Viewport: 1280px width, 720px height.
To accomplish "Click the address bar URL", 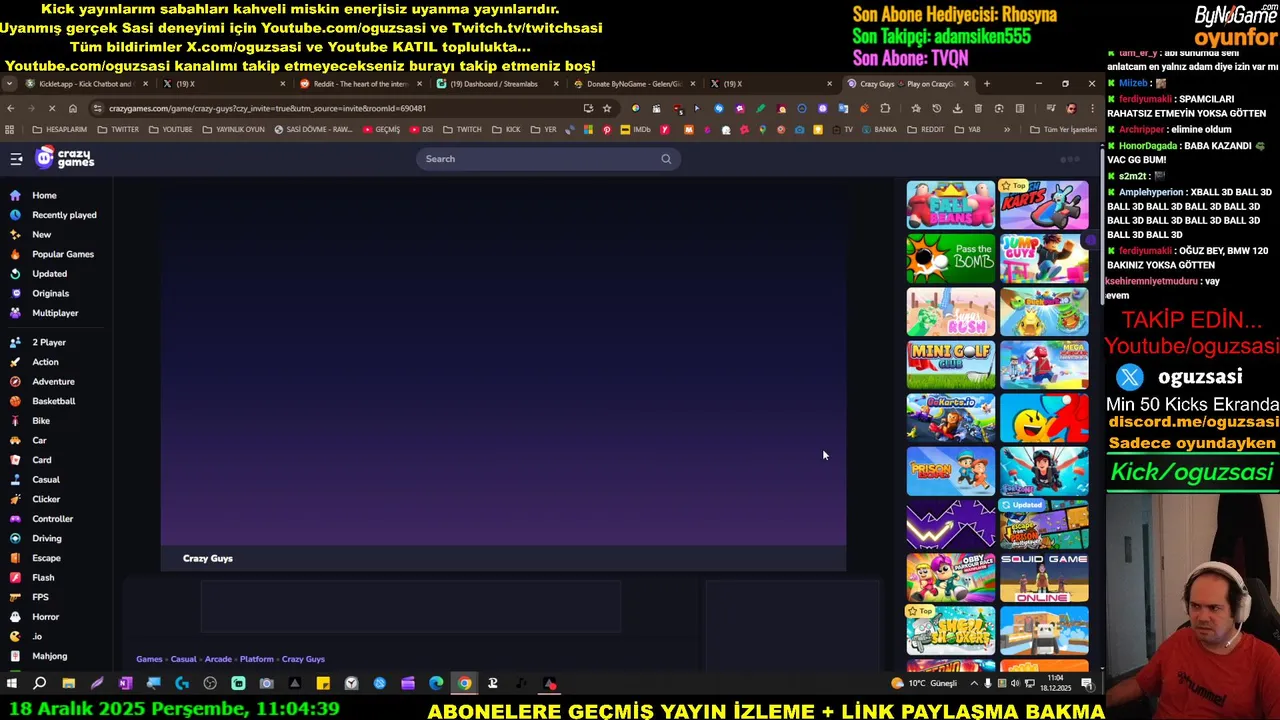I will point(267,108).
